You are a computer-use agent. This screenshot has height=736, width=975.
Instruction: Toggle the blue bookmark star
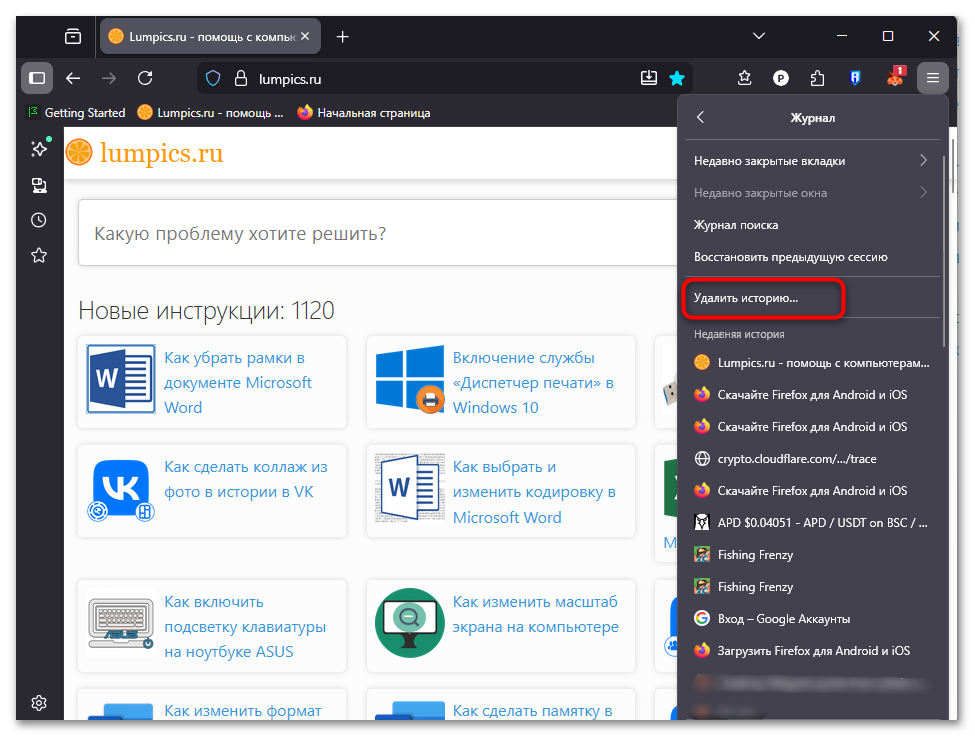point(677,78)
